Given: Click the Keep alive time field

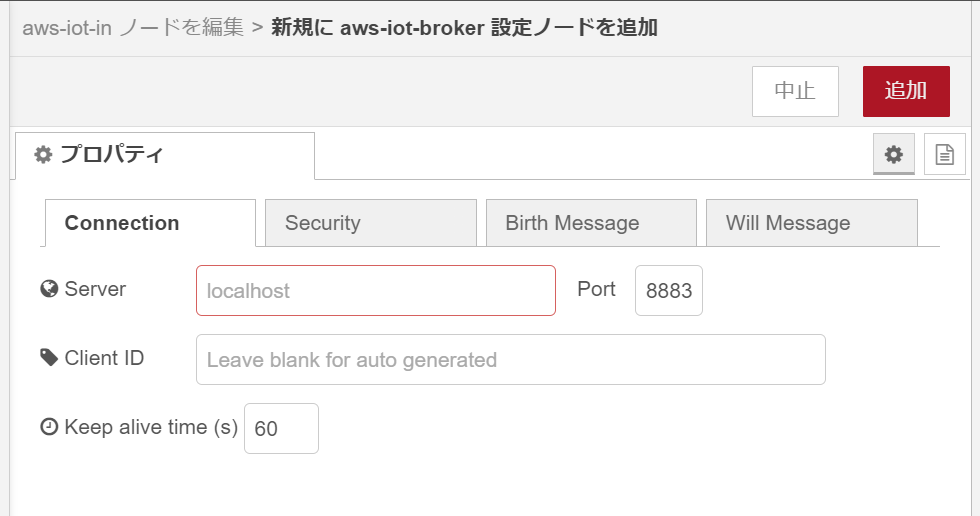Looking at the screenshot, I should 281,429.
